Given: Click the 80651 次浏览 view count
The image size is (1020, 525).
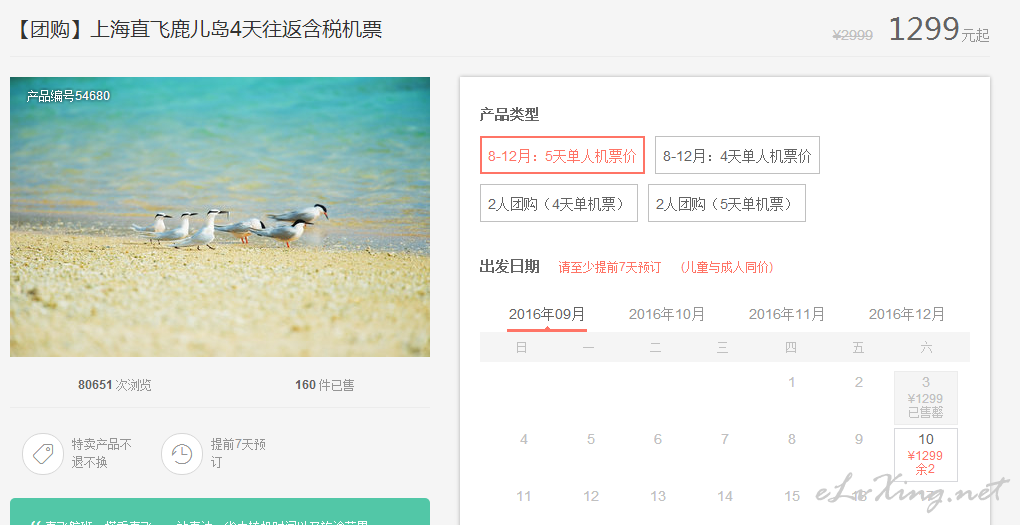Looking at the screenshot, I should pos(114,385).
